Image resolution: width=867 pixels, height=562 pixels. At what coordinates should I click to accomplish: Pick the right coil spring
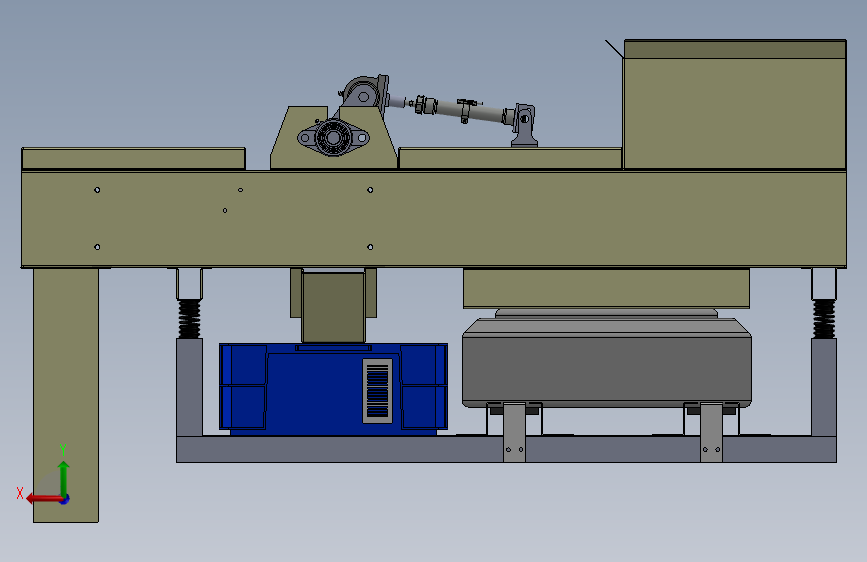[x=824, y=319]
